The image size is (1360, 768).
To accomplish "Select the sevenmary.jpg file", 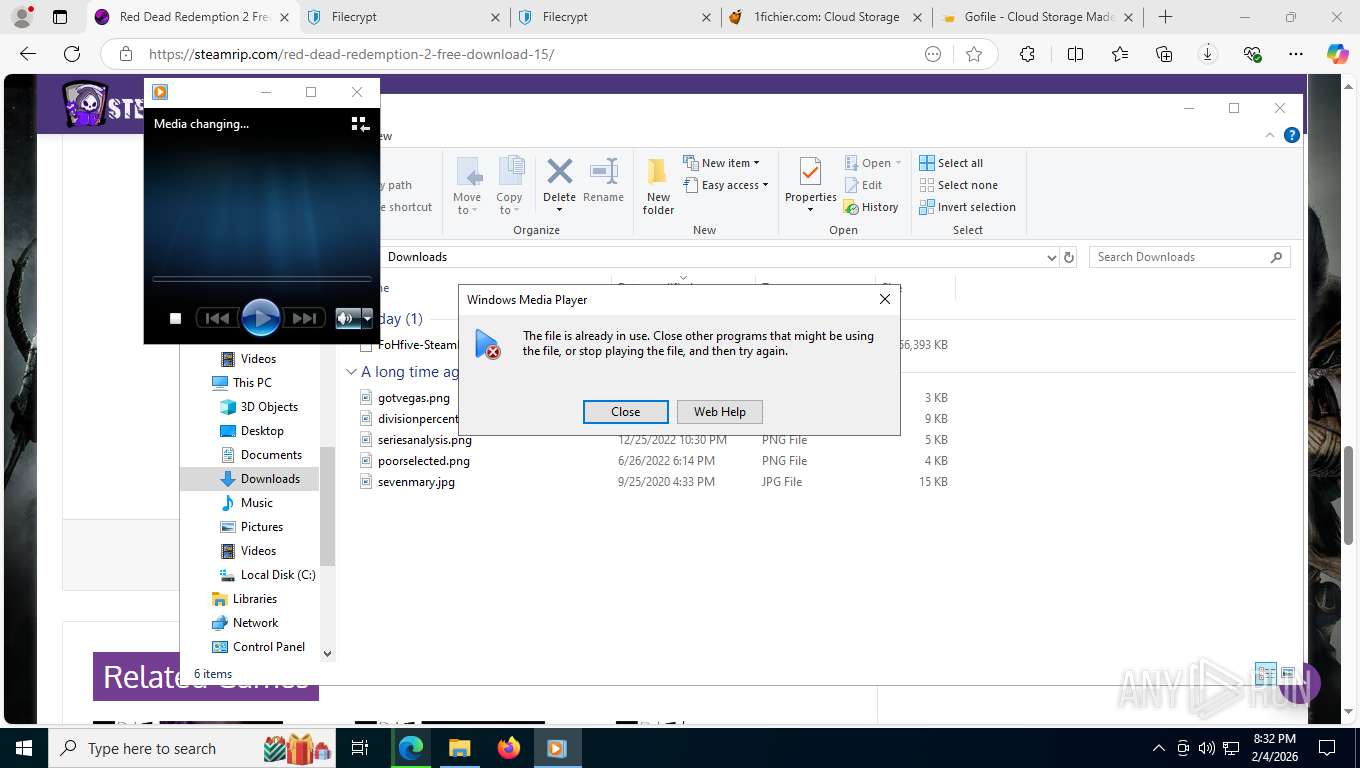I will click(x=416, y=482).
